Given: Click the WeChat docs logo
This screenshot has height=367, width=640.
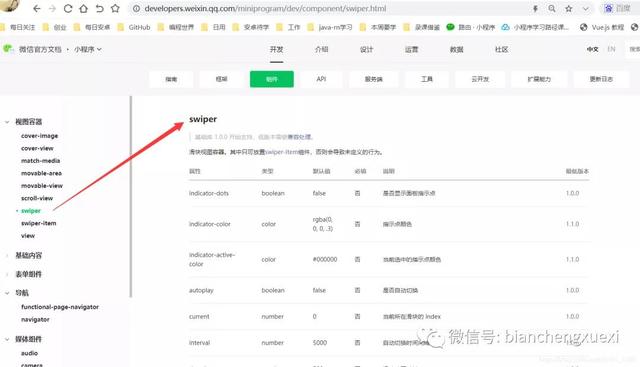Looking at the screenshot, I should click(x=8, y=49).
